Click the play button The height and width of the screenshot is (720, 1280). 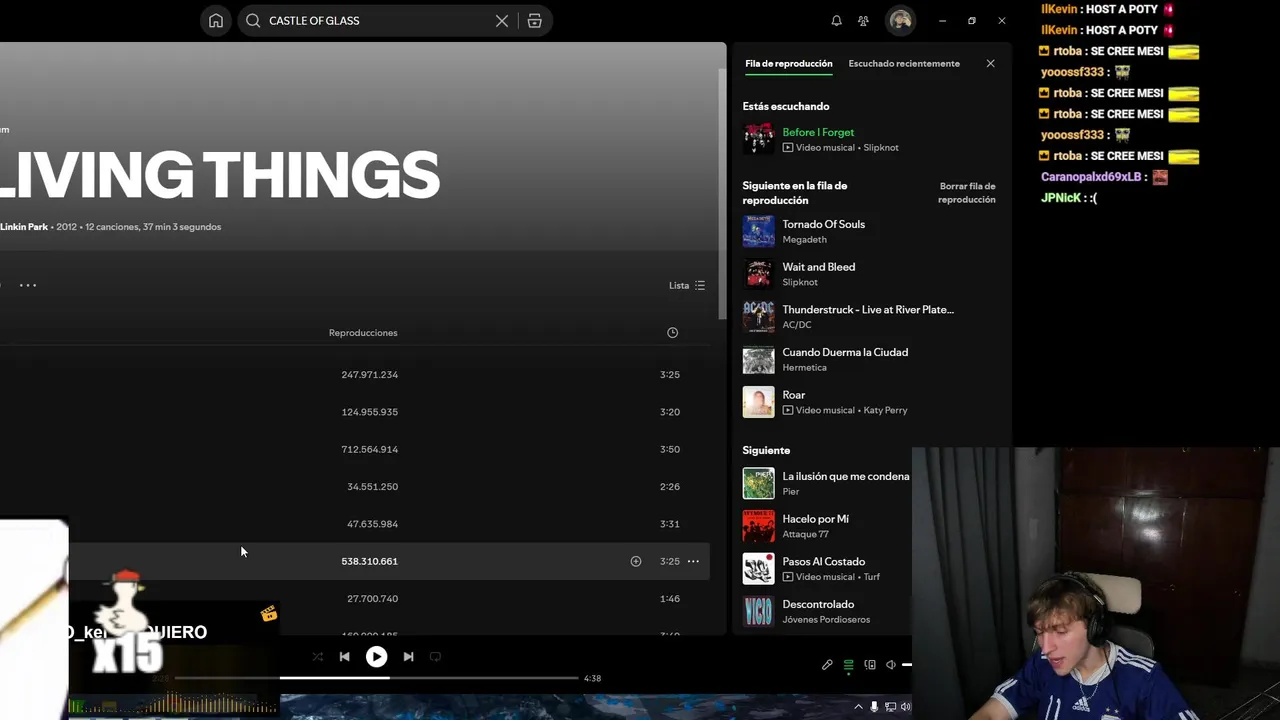[x=376, y=657]
